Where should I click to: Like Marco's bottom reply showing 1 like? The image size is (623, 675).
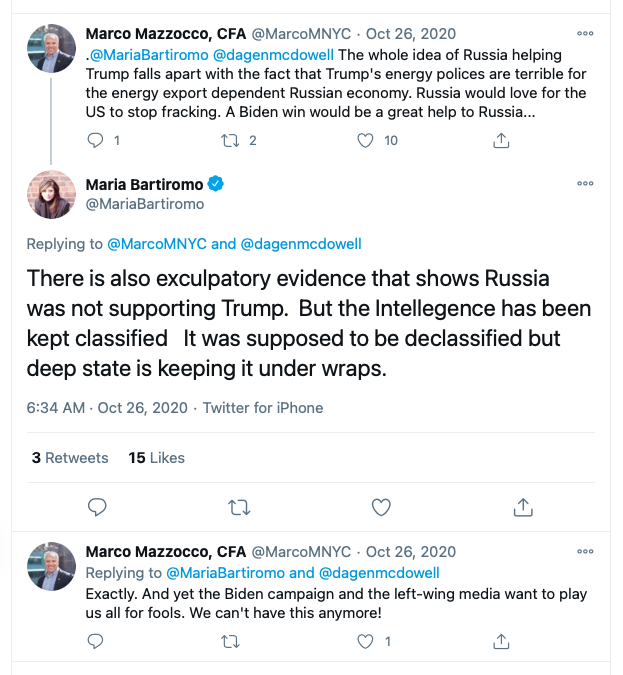tap(366, 641)
